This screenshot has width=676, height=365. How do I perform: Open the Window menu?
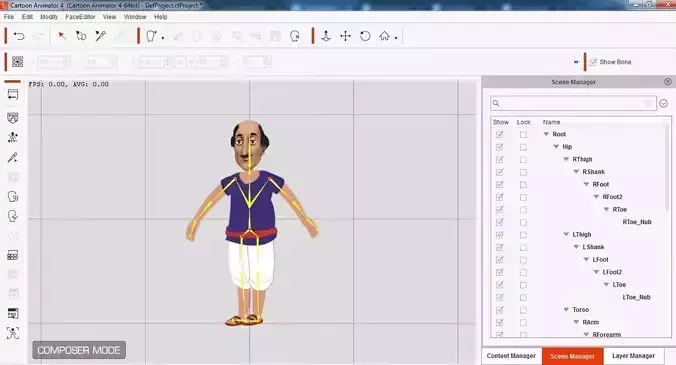click(x=135, y=17)
